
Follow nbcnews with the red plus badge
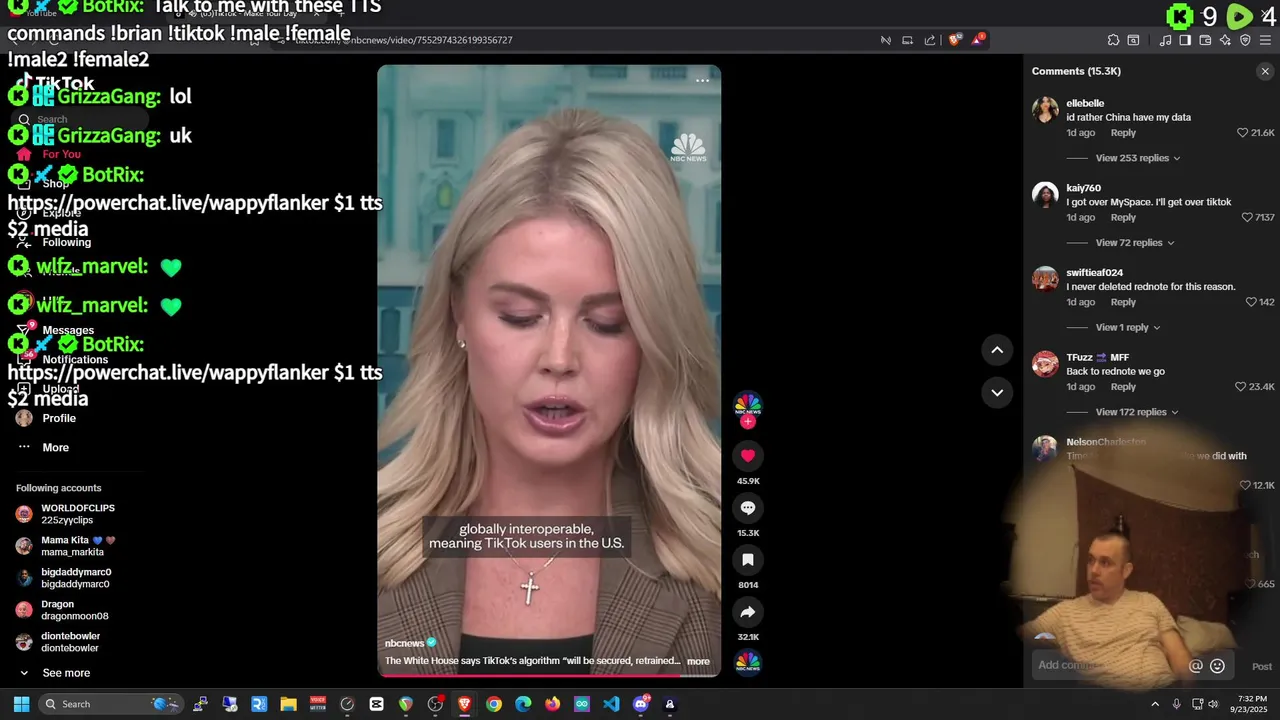pyautogui.click(x=747, y=421)
